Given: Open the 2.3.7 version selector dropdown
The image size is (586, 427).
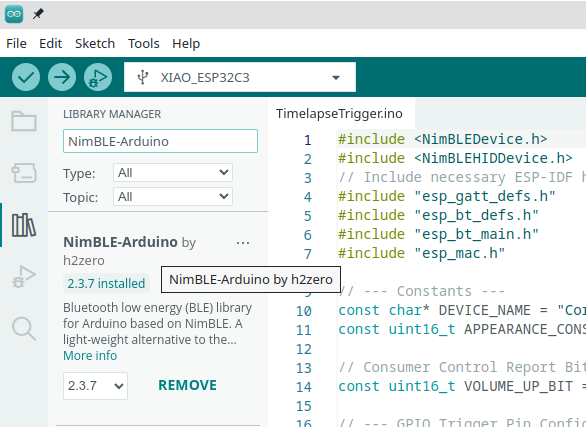Looking at the screenshot, I should [x=95, y=386].
